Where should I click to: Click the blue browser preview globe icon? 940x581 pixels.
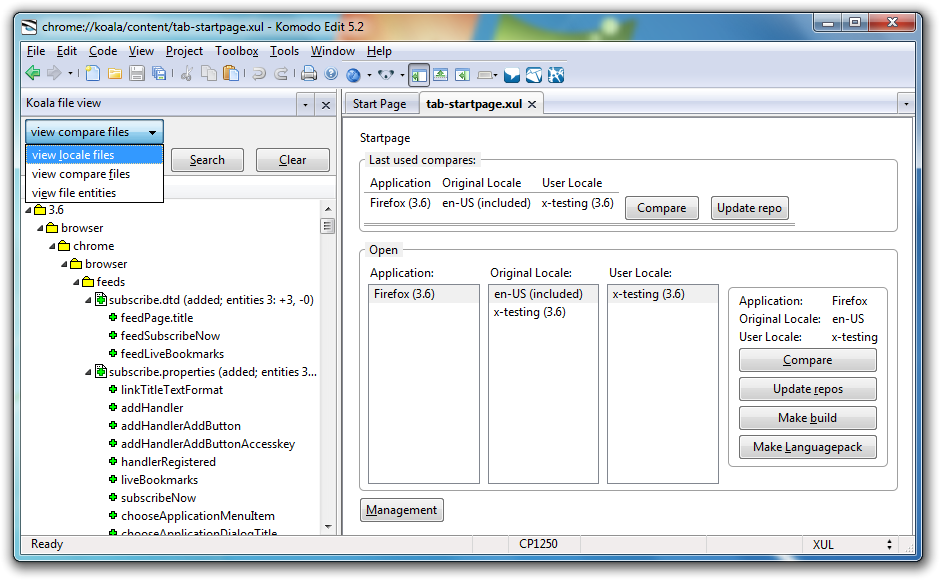(x=354, y=75)
